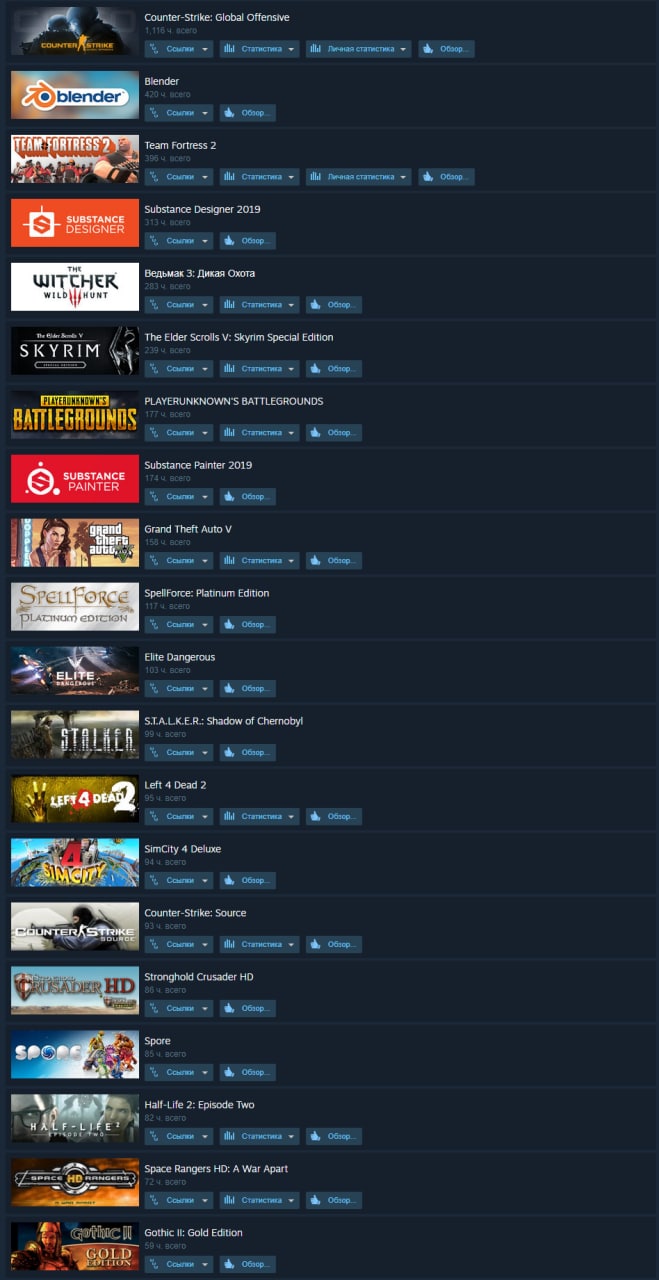The width and height of the screenshot is (659, 1280).
Task: Expand Статистика dropdown for Left 4 Dead 2
Action: click(x=259, y=817)
